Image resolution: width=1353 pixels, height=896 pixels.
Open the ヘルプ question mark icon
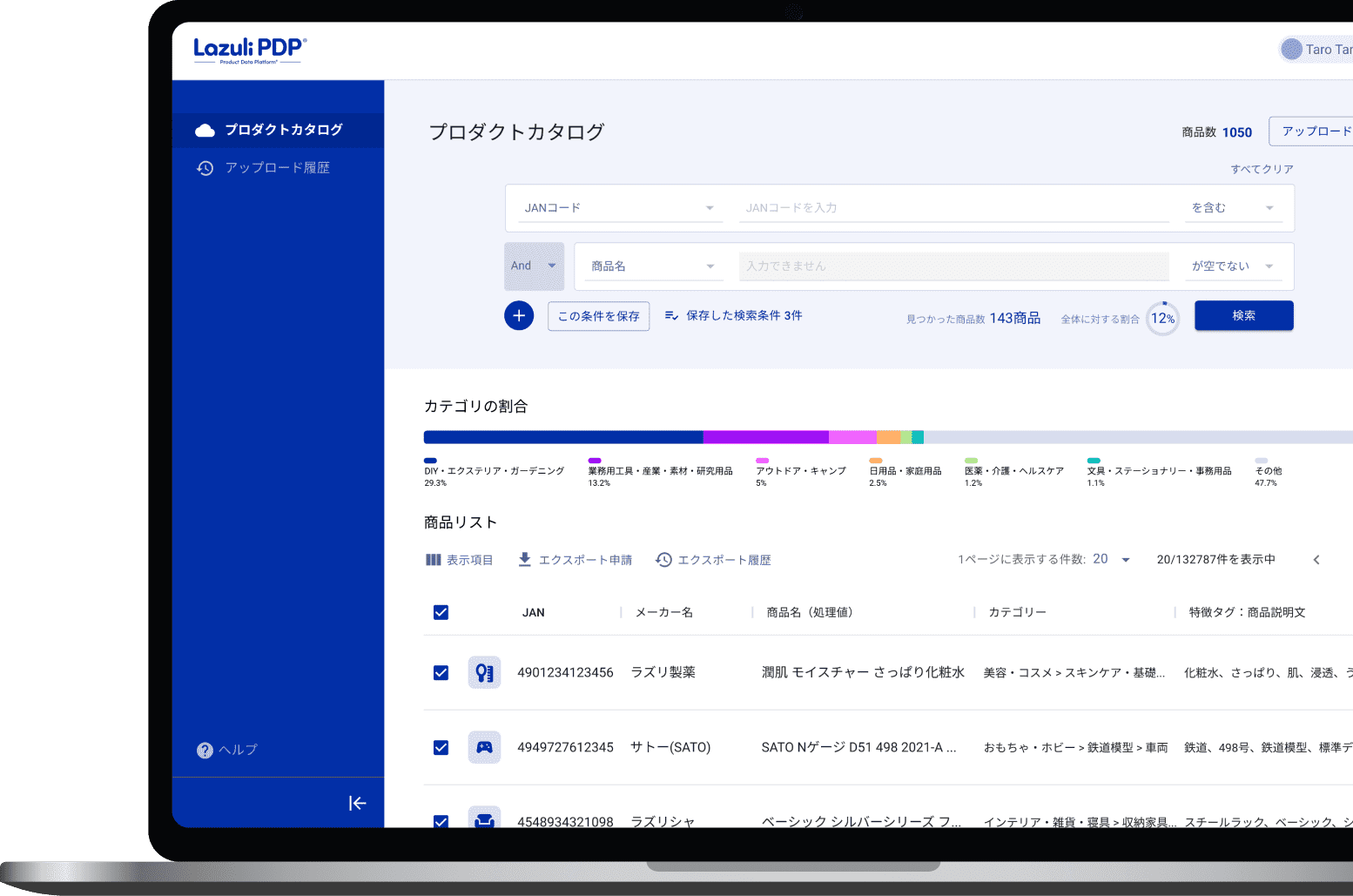click(x=204, y=749)
